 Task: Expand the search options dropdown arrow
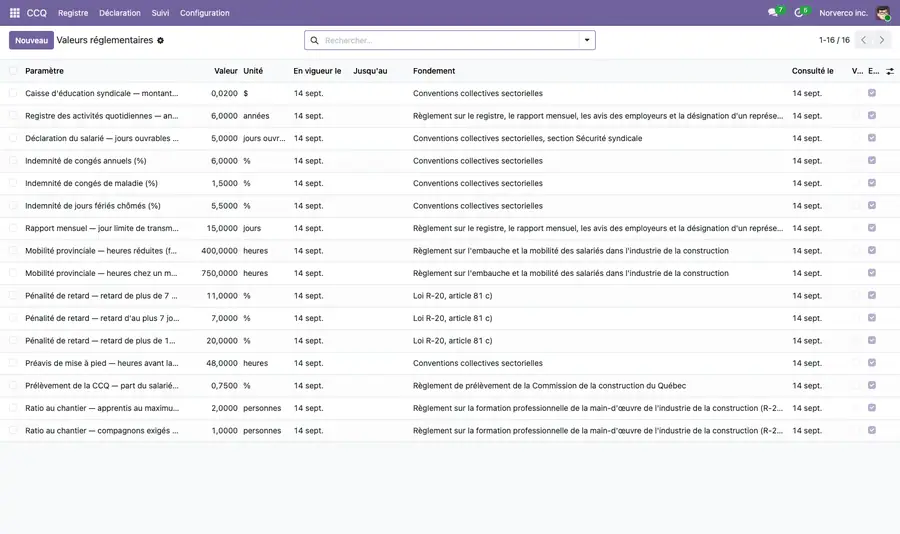[x=587, y=40]
